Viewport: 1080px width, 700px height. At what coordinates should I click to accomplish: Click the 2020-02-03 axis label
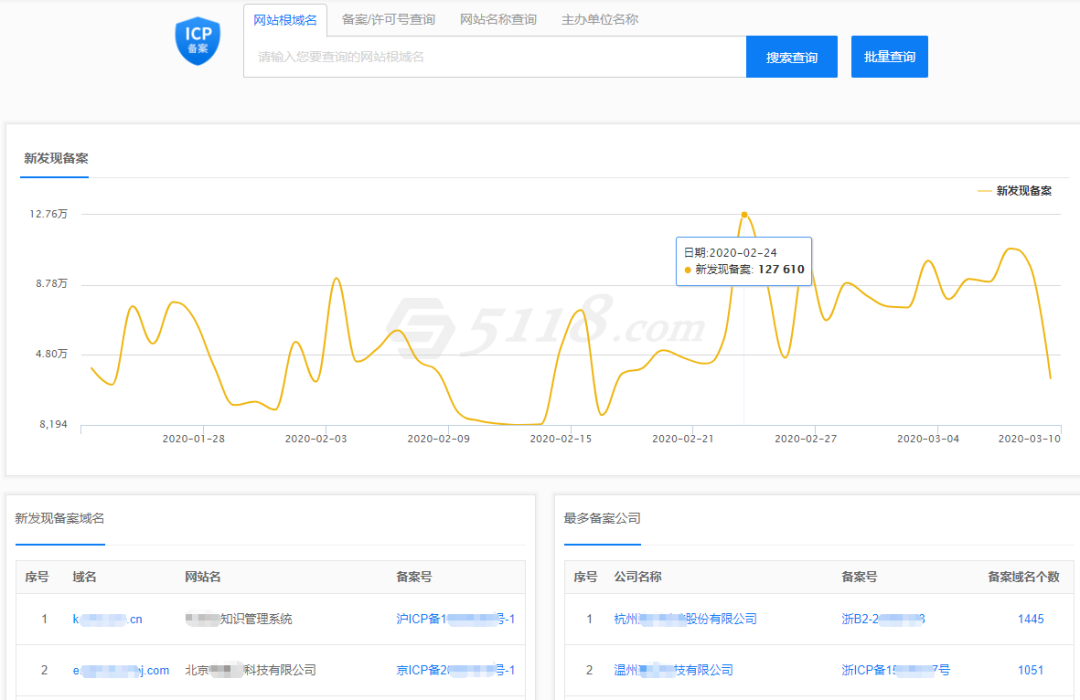(316, 438)
